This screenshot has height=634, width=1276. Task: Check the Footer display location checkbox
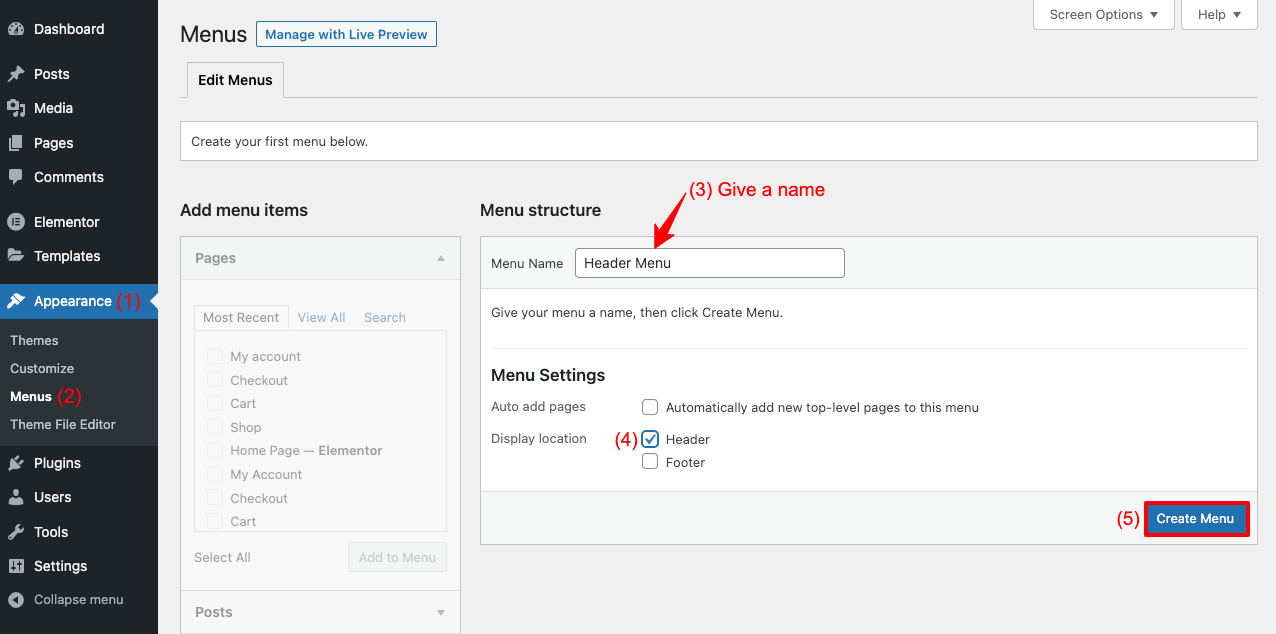click(650, 462)
